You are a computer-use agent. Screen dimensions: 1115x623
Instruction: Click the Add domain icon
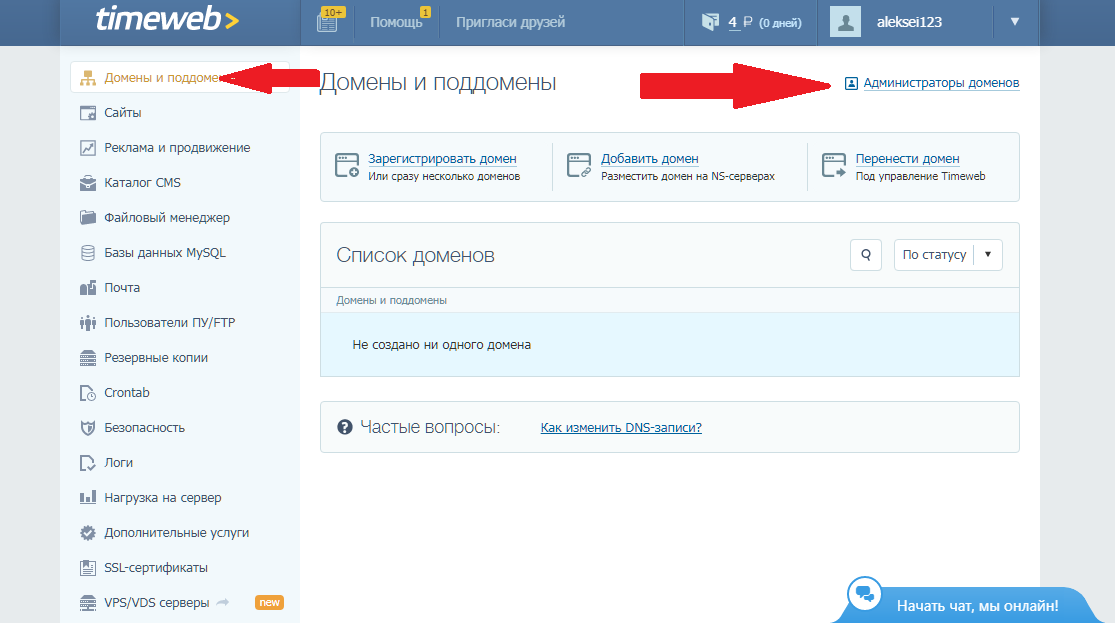click(580, 165)
